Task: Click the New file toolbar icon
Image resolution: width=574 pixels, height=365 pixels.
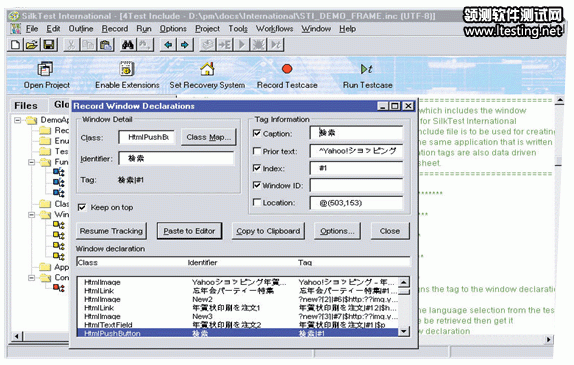Action: pos(15,45)
